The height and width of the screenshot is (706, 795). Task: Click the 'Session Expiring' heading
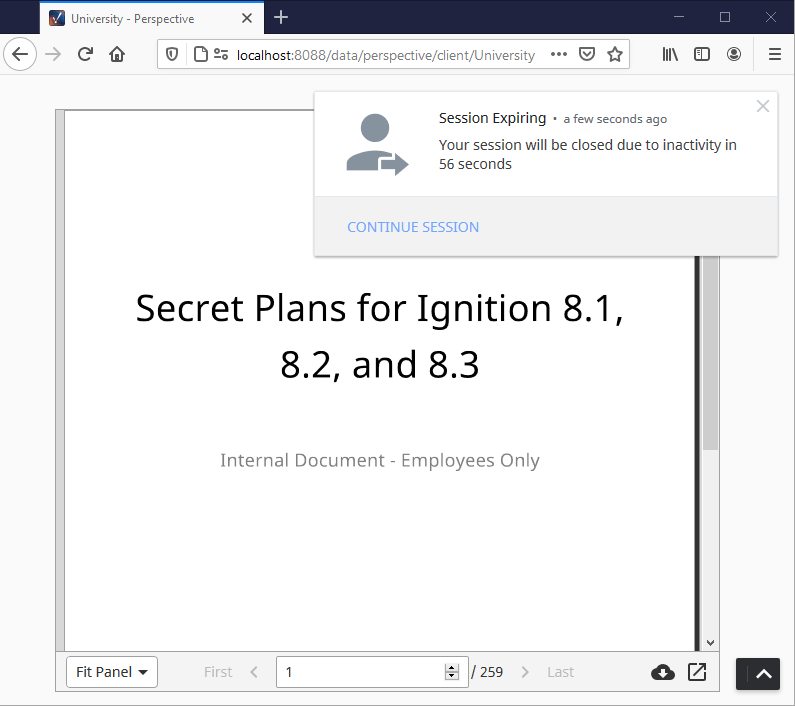(x=492, y=118)
